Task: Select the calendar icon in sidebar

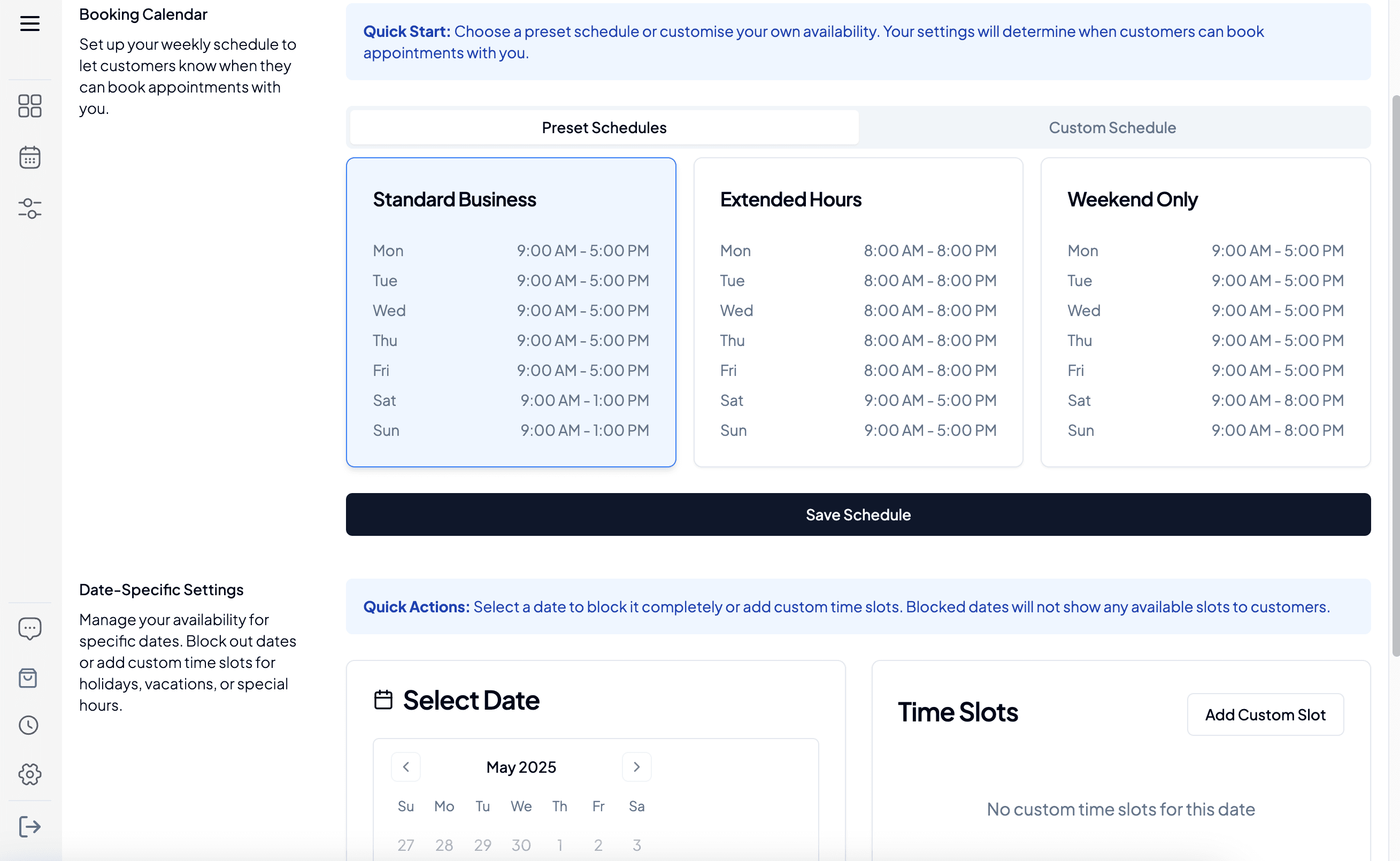Action: pos(29,157)
